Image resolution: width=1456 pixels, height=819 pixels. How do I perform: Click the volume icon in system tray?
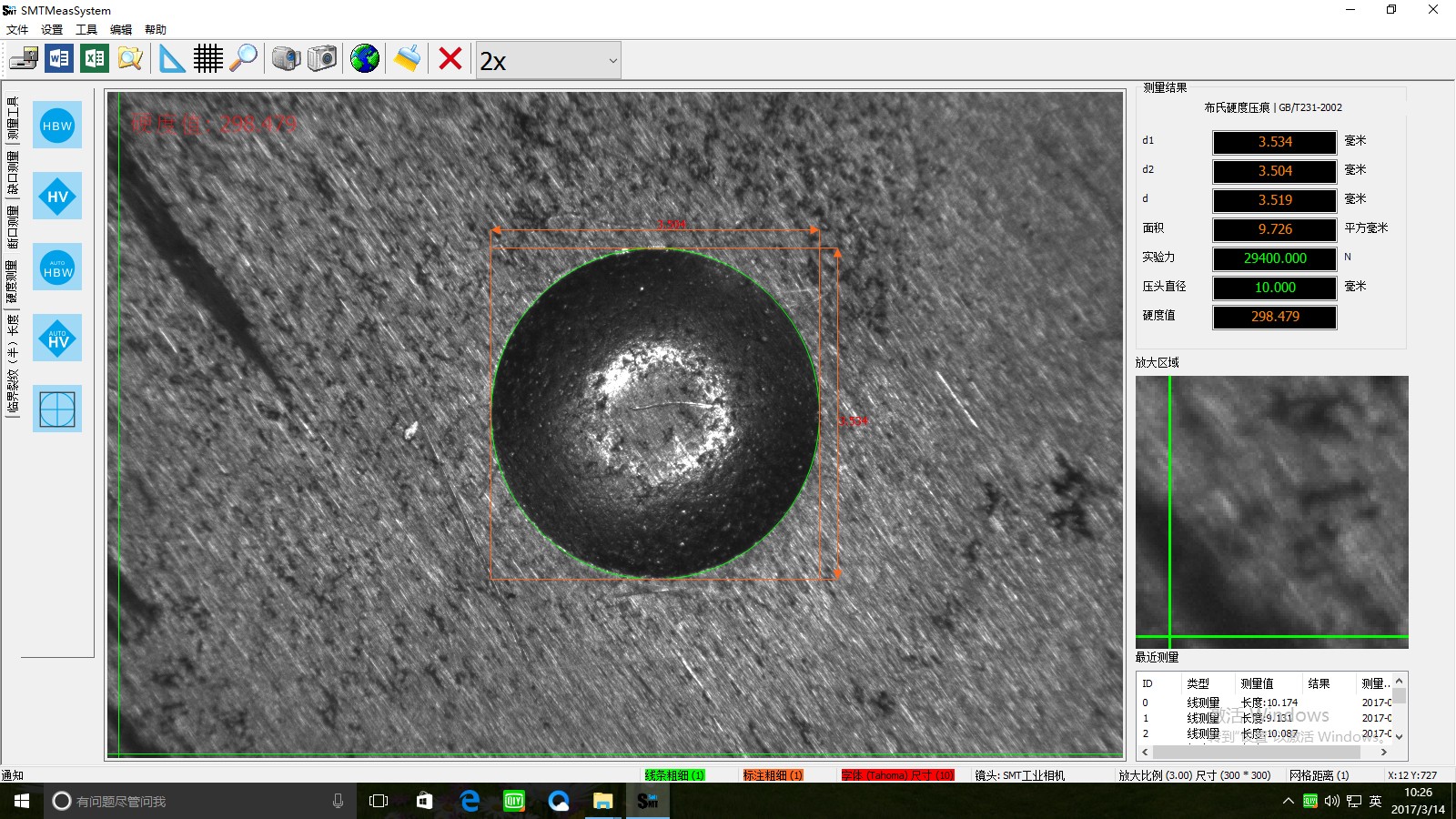click(1331, 801)
